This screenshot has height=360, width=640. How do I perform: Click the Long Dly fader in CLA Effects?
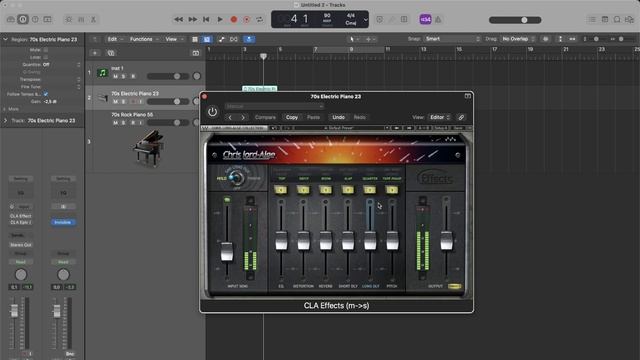[x=370, y=240]
